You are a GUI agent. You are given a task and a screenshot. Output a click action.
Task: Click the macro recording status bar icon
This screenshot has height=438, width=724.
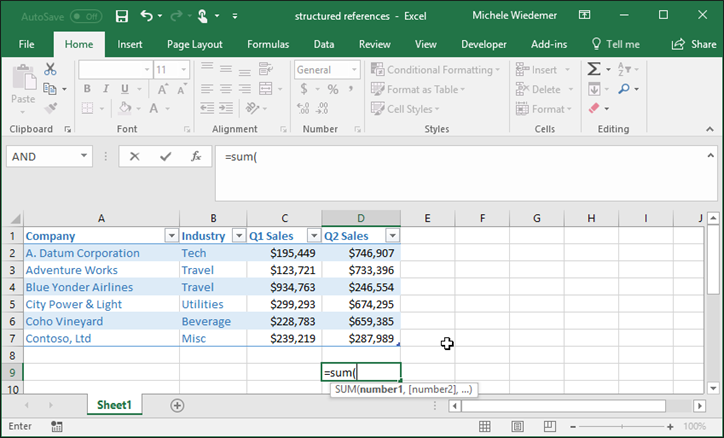pyautogui.click(x=57, y=426)
